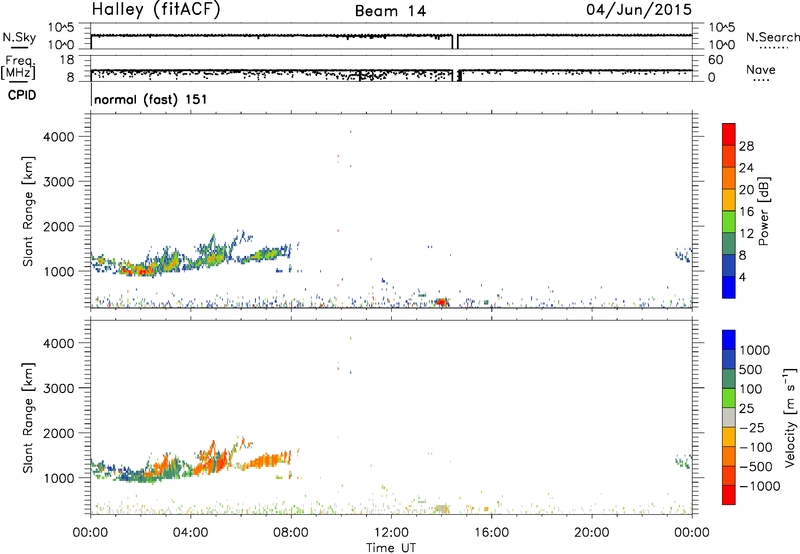Click the '2000' tick of the velocity panel
This screenshot has height=554, width=800.
point(58,433)
